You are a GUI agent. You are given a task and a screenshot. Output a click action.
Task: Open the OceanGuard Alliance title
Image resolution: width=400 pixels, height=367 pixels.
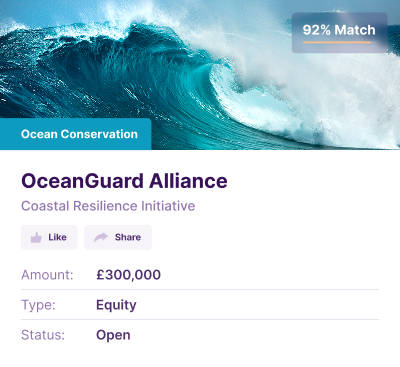point(124,181)
